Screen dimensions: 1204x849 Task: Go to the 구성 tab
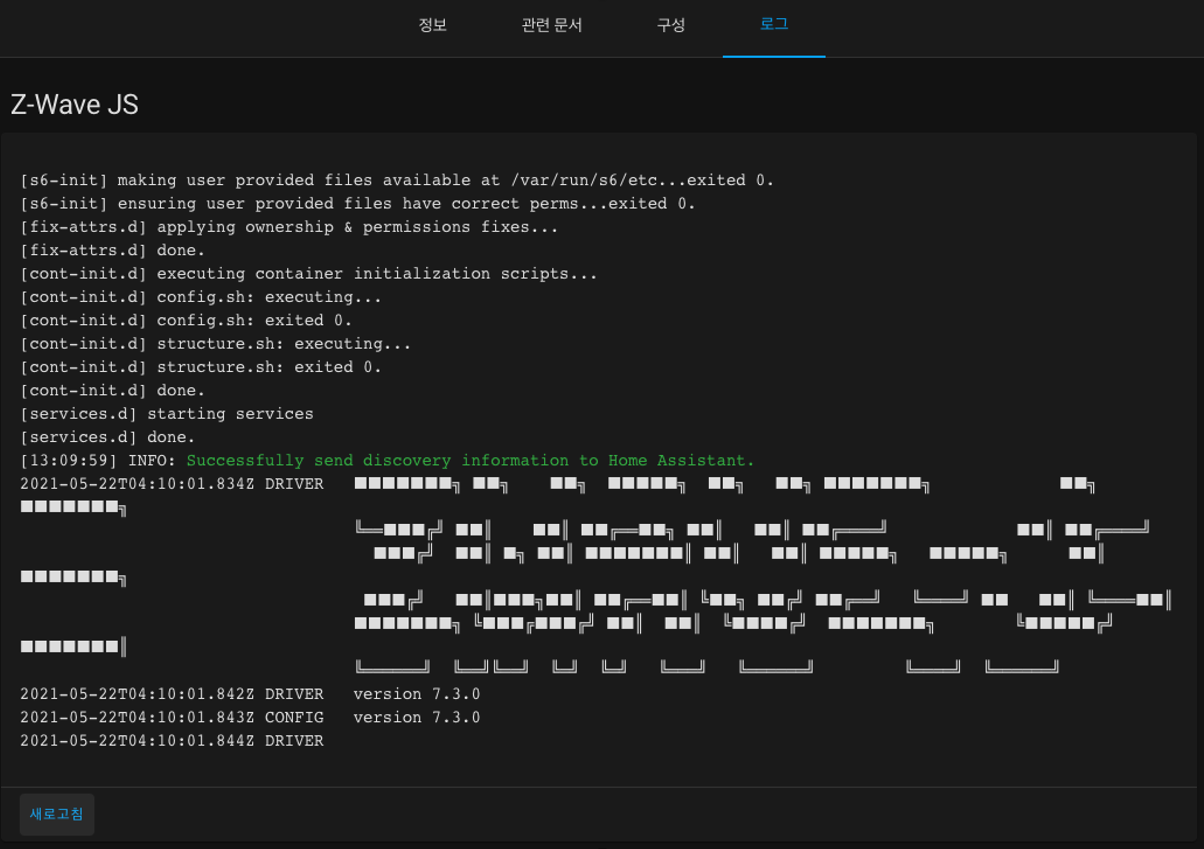pyautogui.click(x=671, y=26)
